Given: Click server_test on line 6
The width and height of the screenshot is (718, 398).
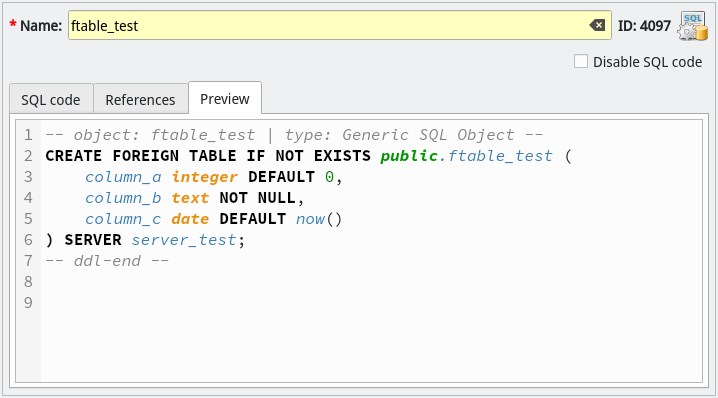Looking at the screenshot, I should pos(184,240).
